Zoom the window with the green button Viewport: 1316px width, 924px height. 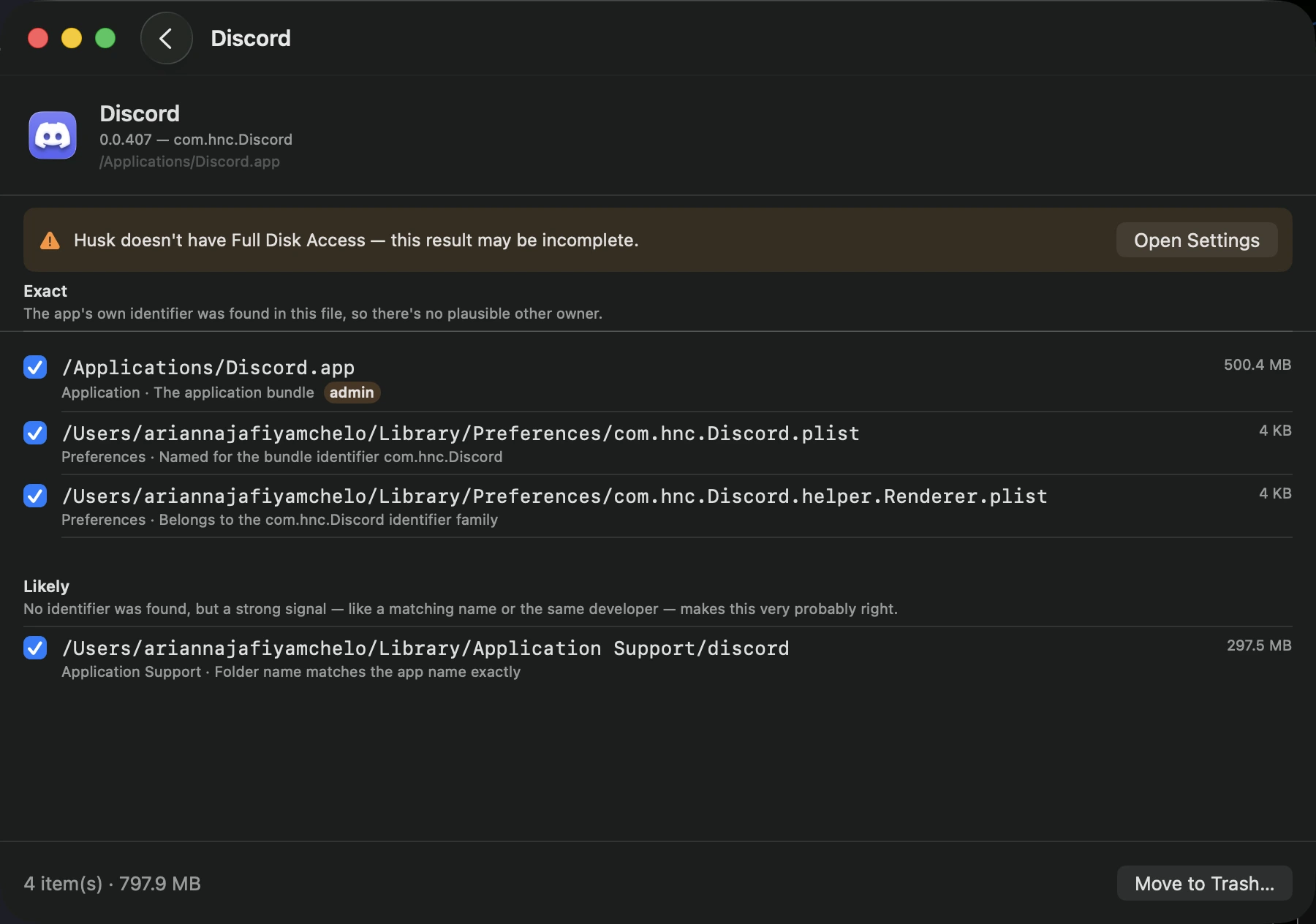(x=105, y=38)
